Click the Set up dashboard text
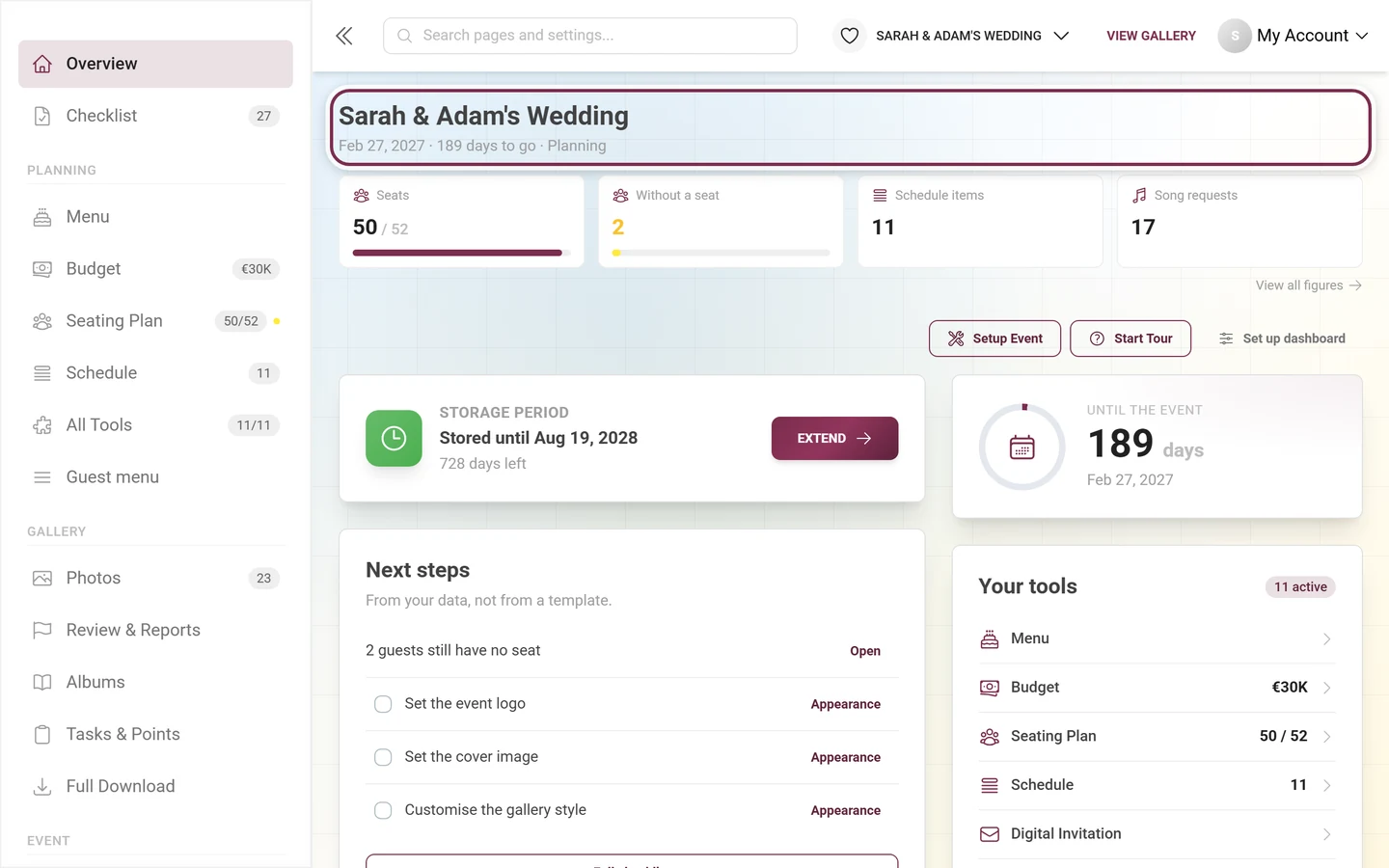 [x=1294, y=339]
